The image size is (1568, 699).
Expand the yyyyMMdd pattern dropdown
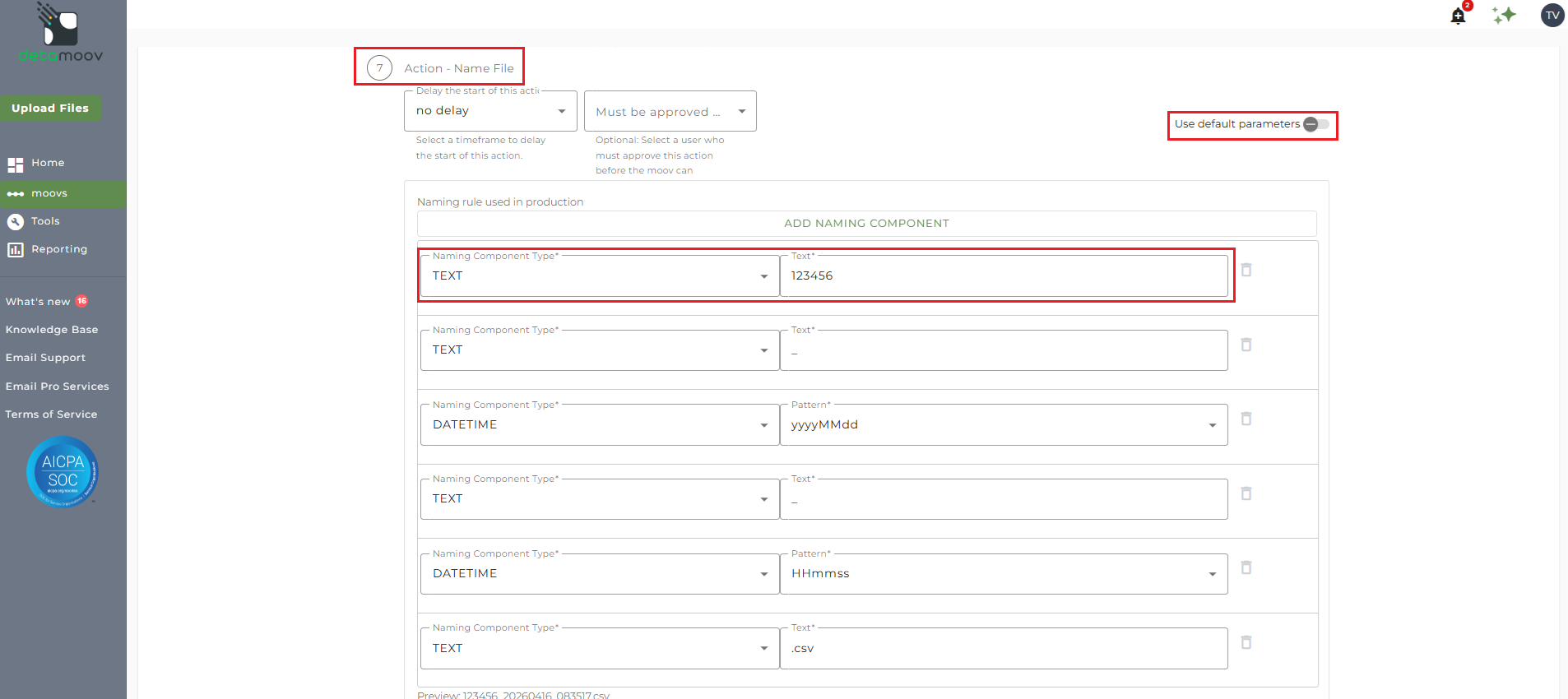point(1003,425)
